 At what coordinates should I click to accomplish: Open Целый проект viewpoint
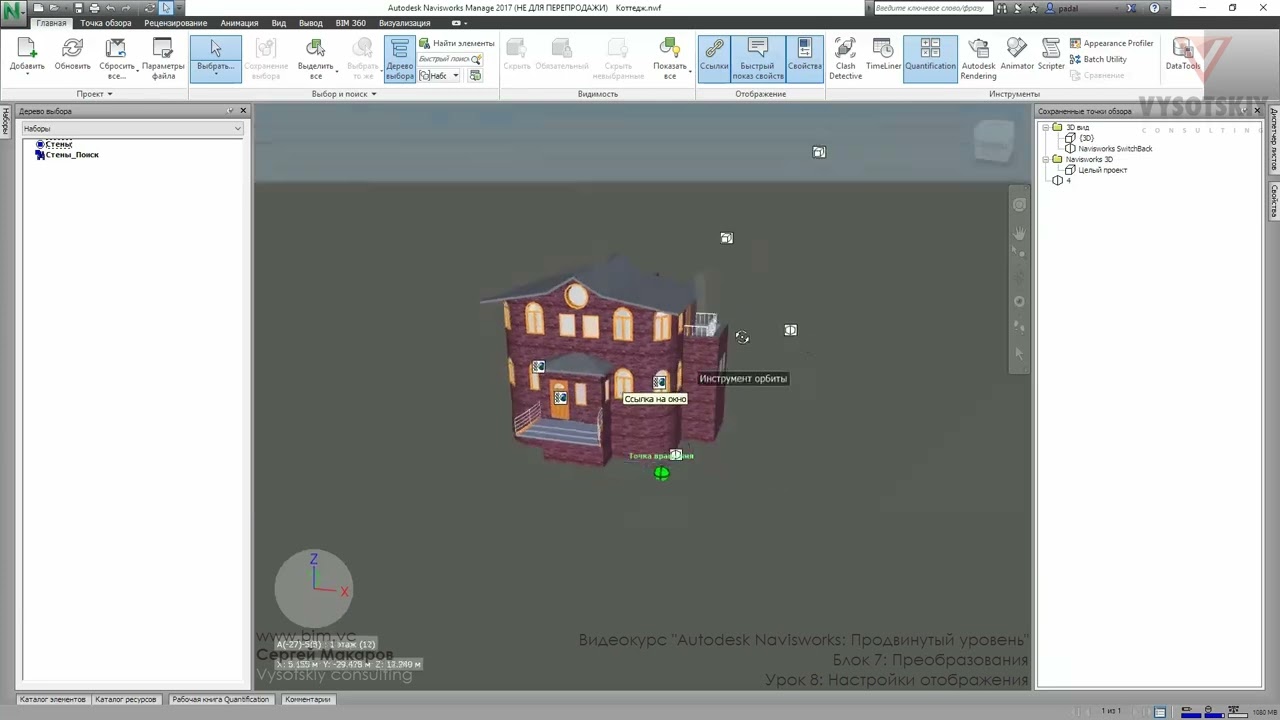tap(1102, 170)
